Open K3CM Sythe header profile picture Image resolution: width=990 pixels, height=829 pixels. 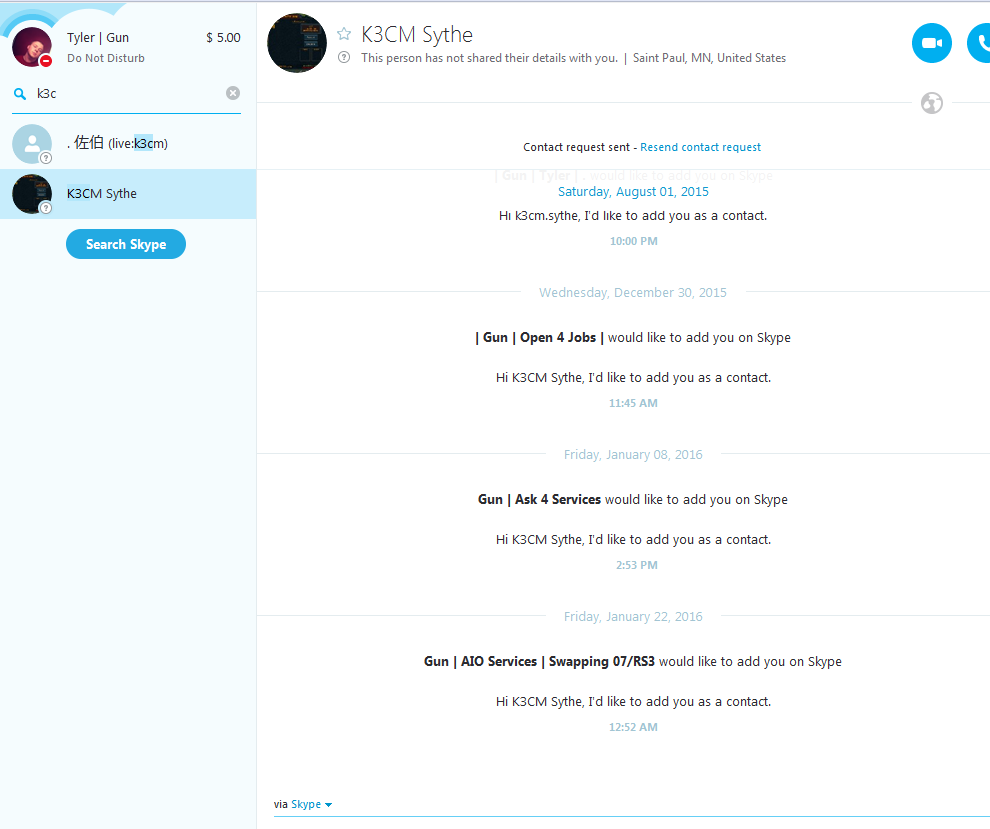click(297, 43)
